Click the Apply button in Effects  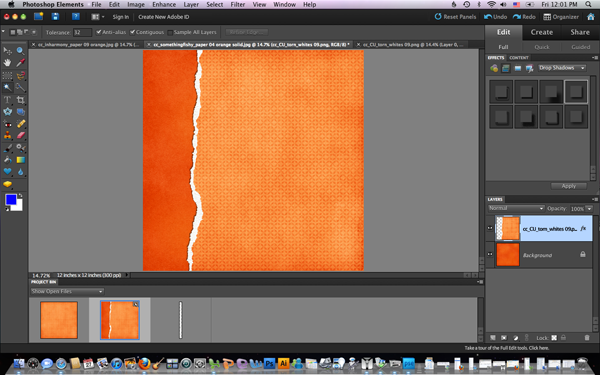pyautogui.click(x=569, y=186)
